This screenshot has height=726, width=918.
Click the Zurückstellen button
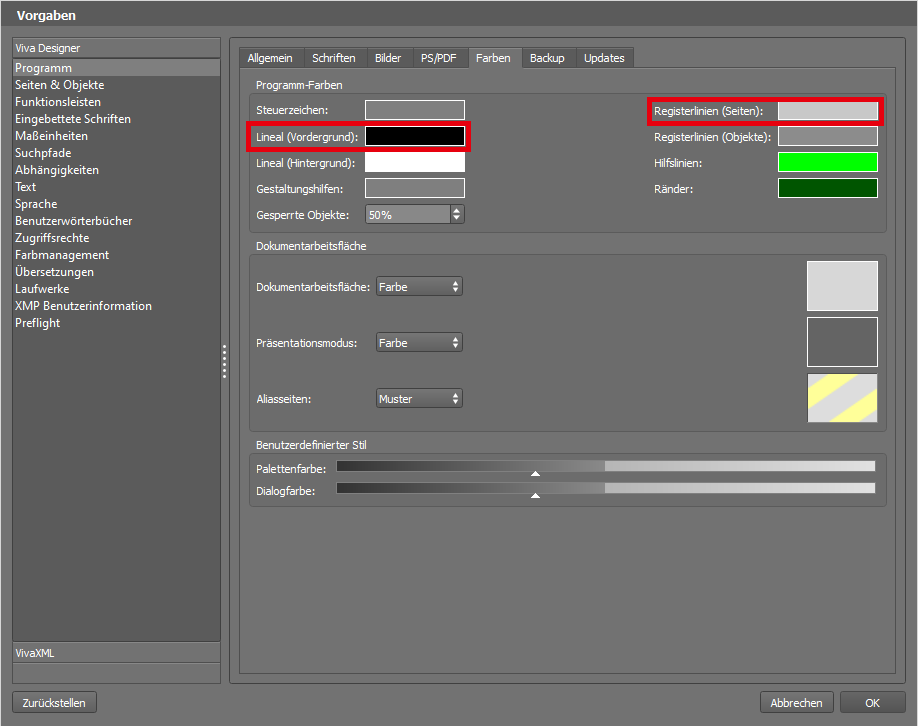pyautogui.click(x=54, y=703)
